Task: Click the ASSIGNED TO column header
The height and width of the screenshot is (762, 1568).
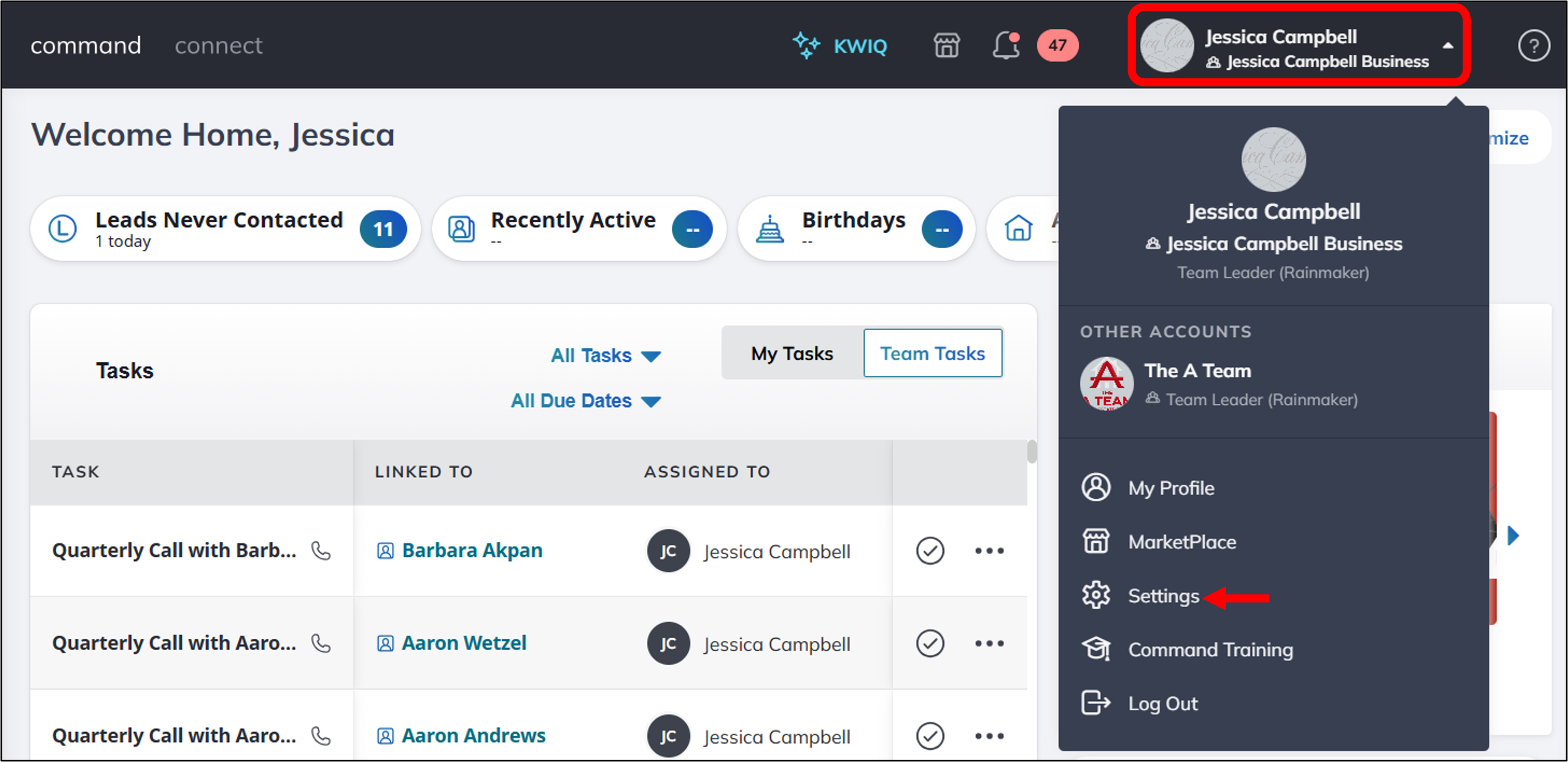Action: [x=707, y=472]
